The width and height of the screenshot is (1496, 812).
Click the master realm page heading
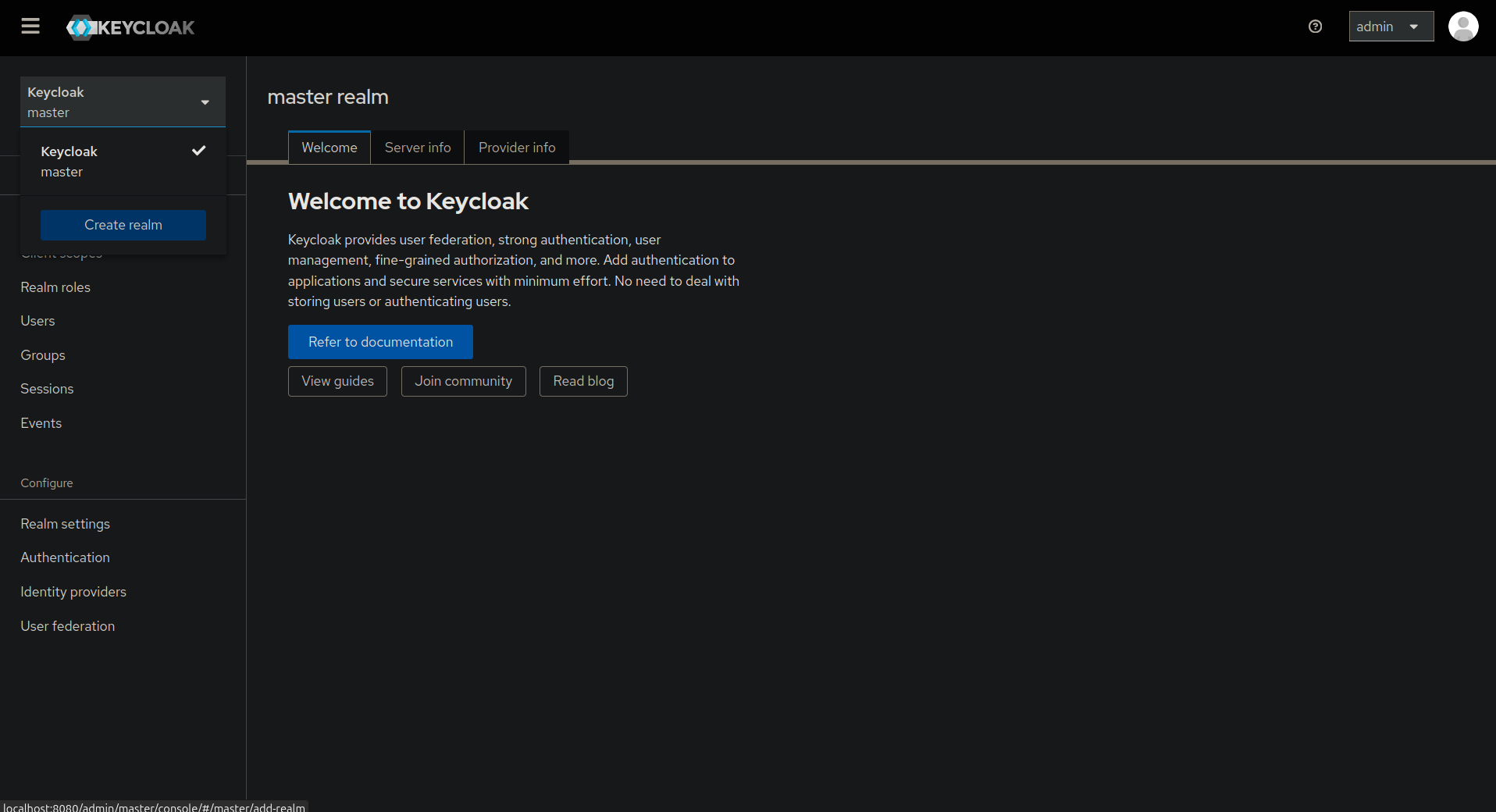coord(328,97)
